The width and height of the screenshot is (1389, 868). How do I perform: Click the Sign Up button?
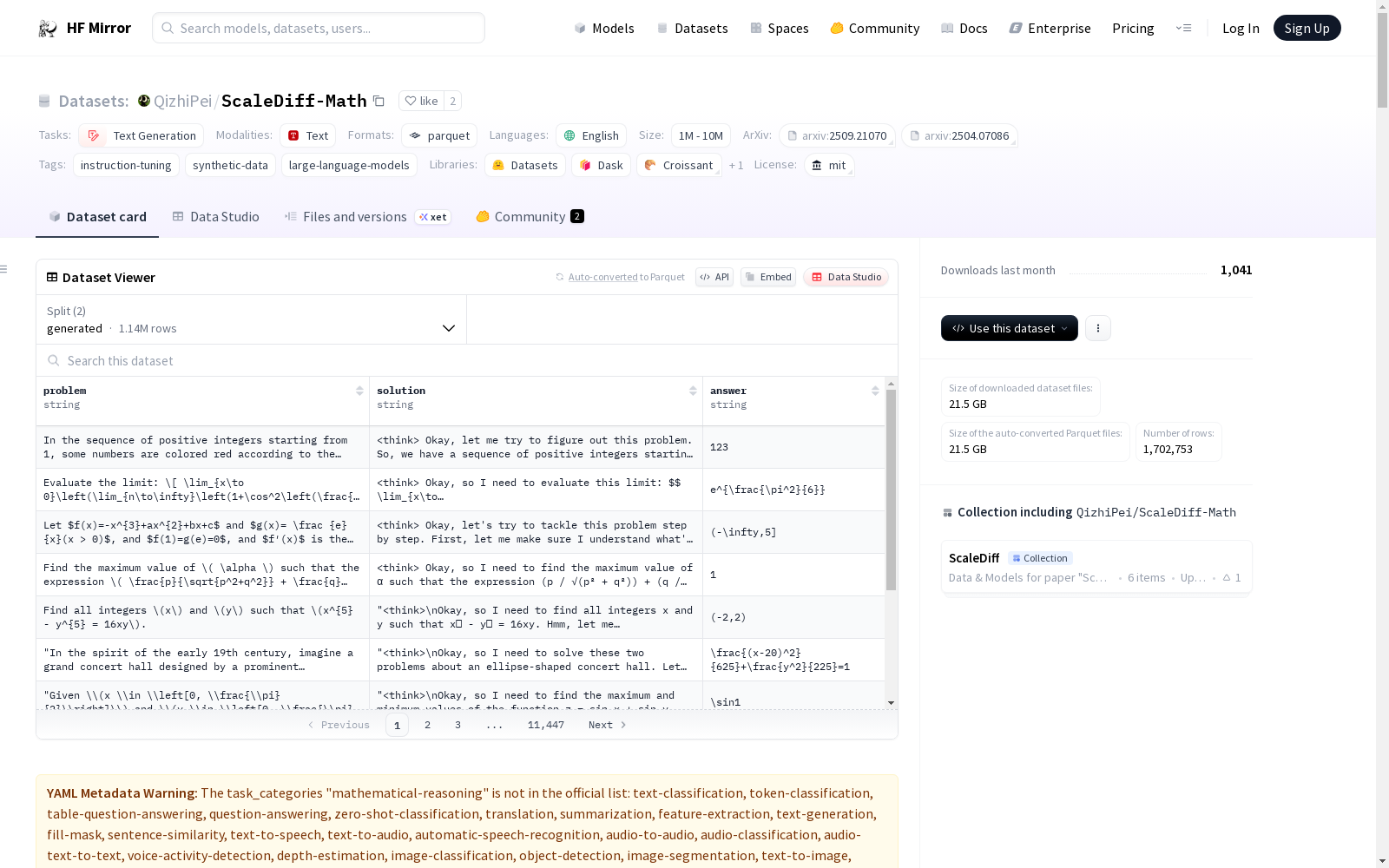pos(1307,28)
